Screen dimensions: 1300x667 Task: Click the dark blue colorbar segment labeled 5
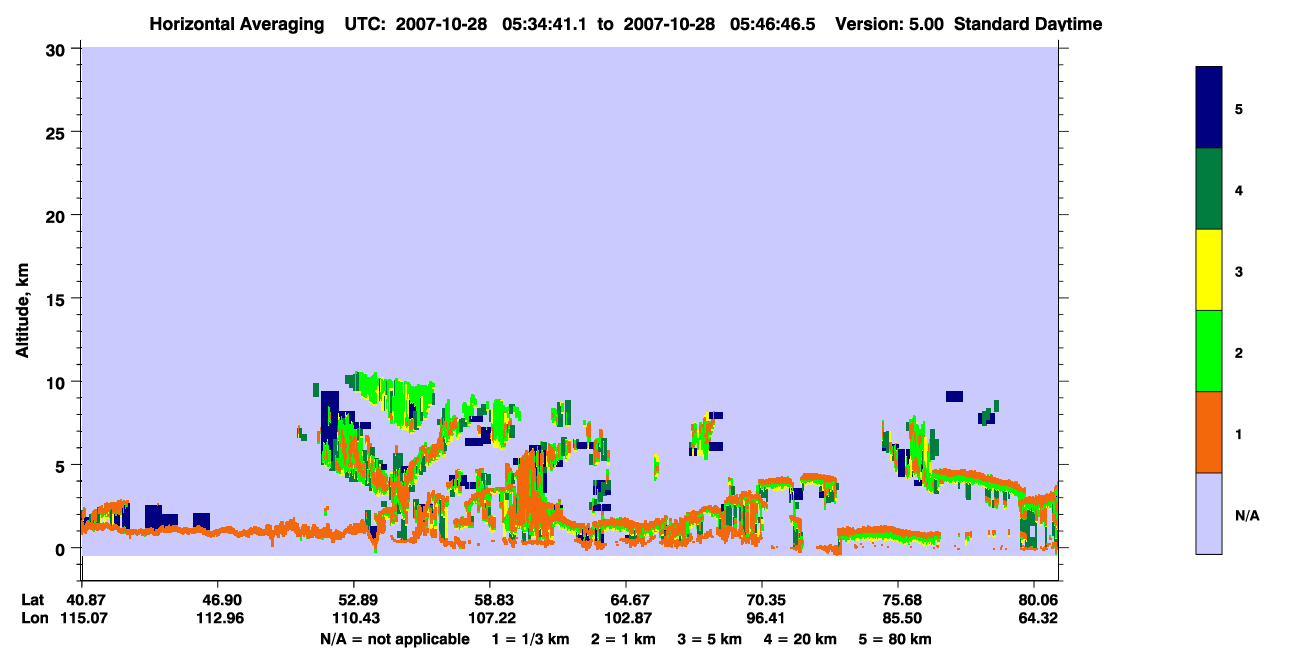pyautogui.click(x=1209, y=107)
